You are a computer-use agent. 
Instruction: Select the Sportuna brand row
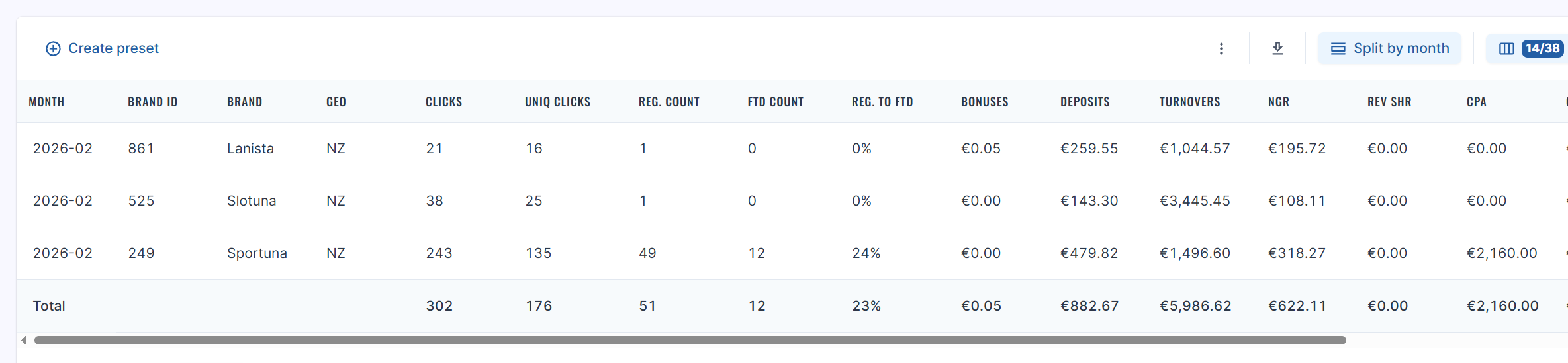point(257,253)
